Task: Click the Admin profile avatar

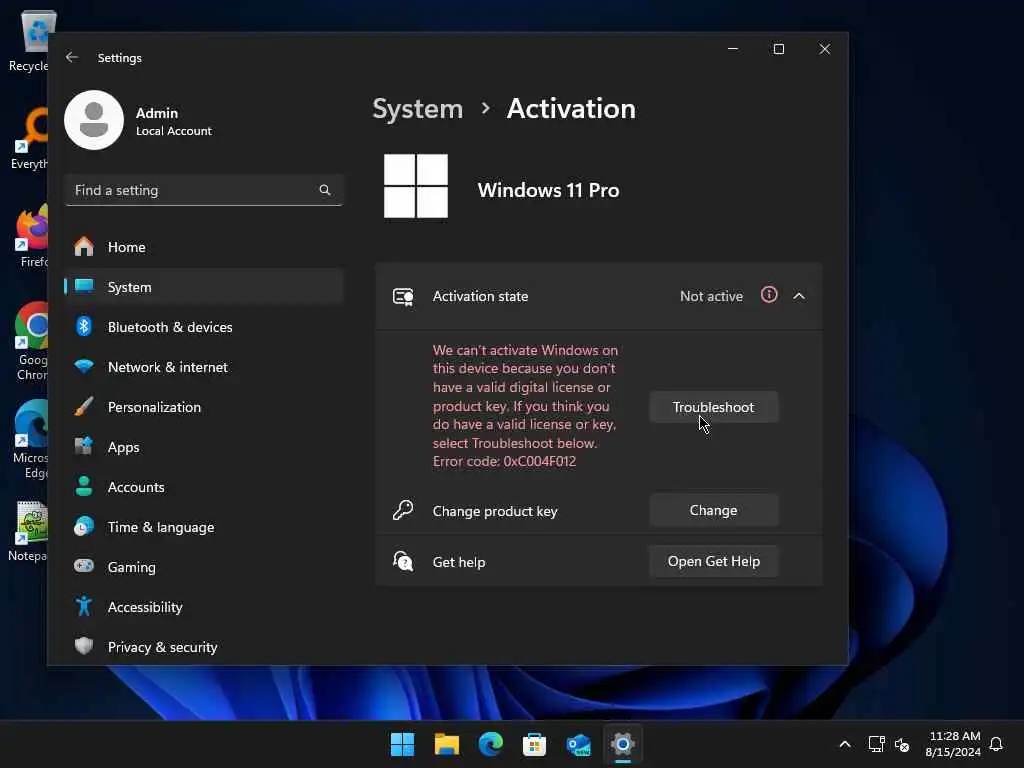Action: [x=94, y=120]
